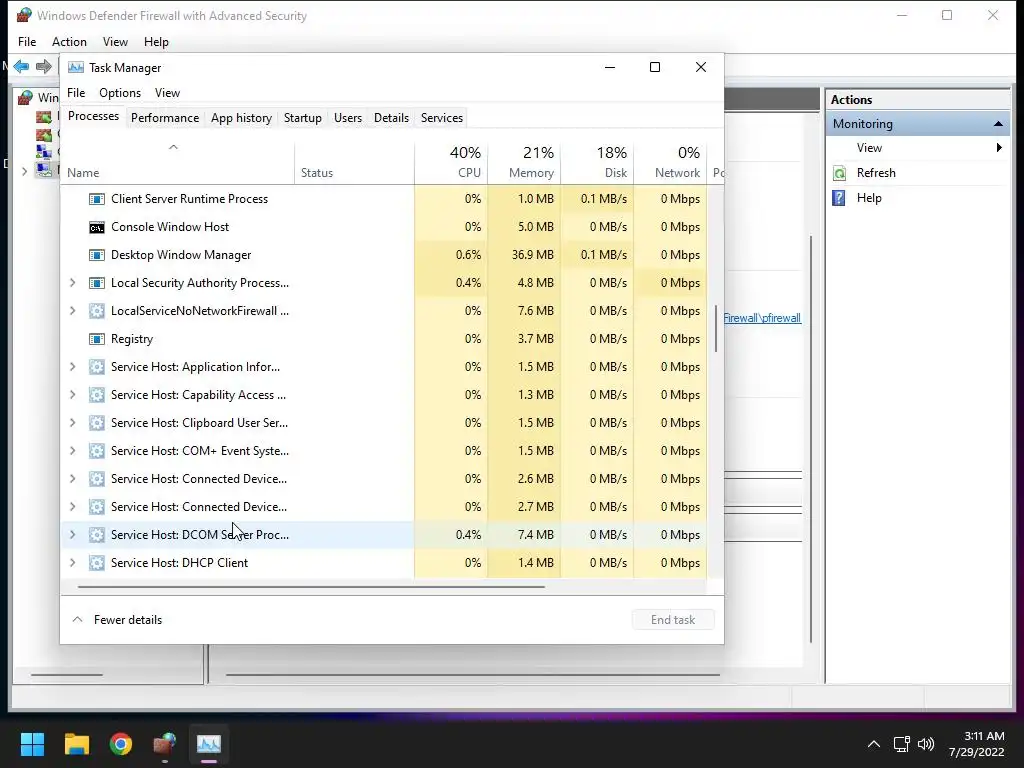1024x768 pixels.
Task: Open the Firewall\pfirewall log link
Action: tap(761, 318)
